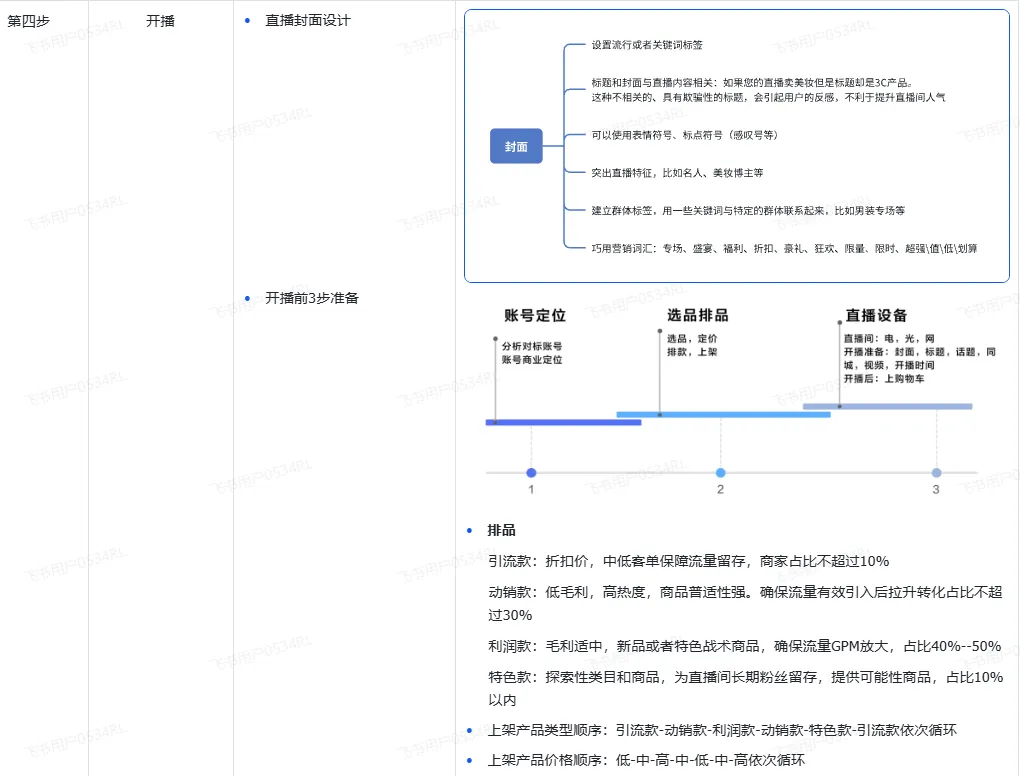Viewport: 1020px width, 776px height.
Task: Select the '开播前3步准备' bullet item
Action: 312,298
